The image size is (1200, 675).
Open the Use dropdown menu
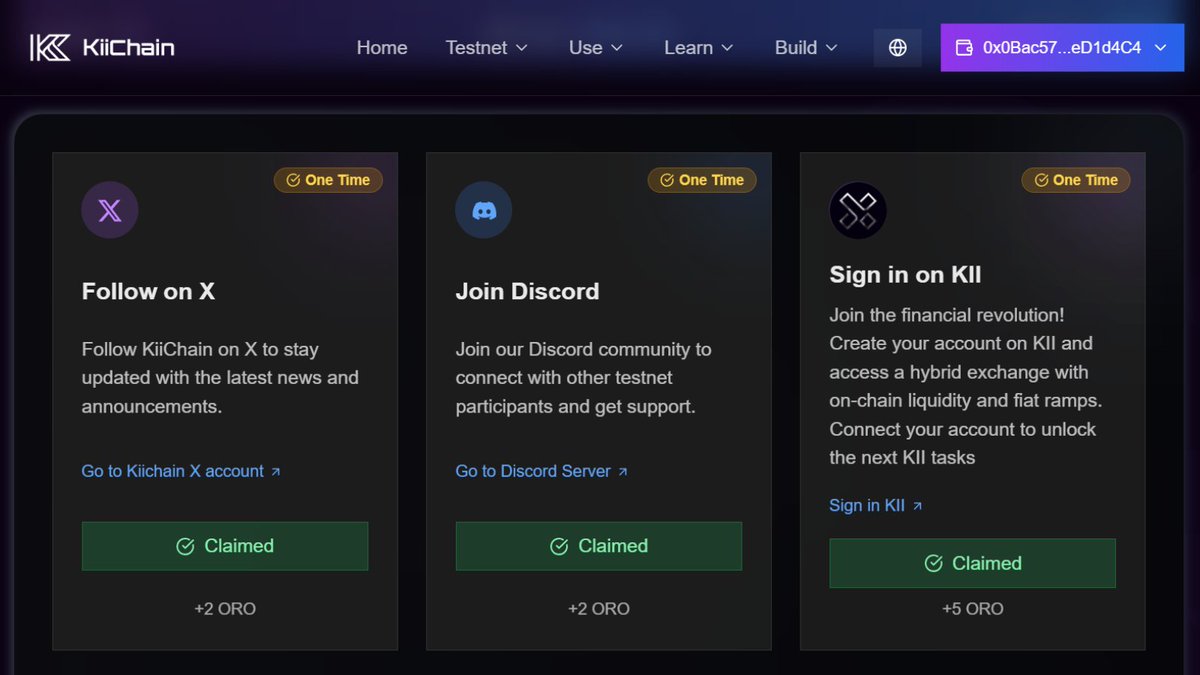pyautogui.click(x=596, y=47)
